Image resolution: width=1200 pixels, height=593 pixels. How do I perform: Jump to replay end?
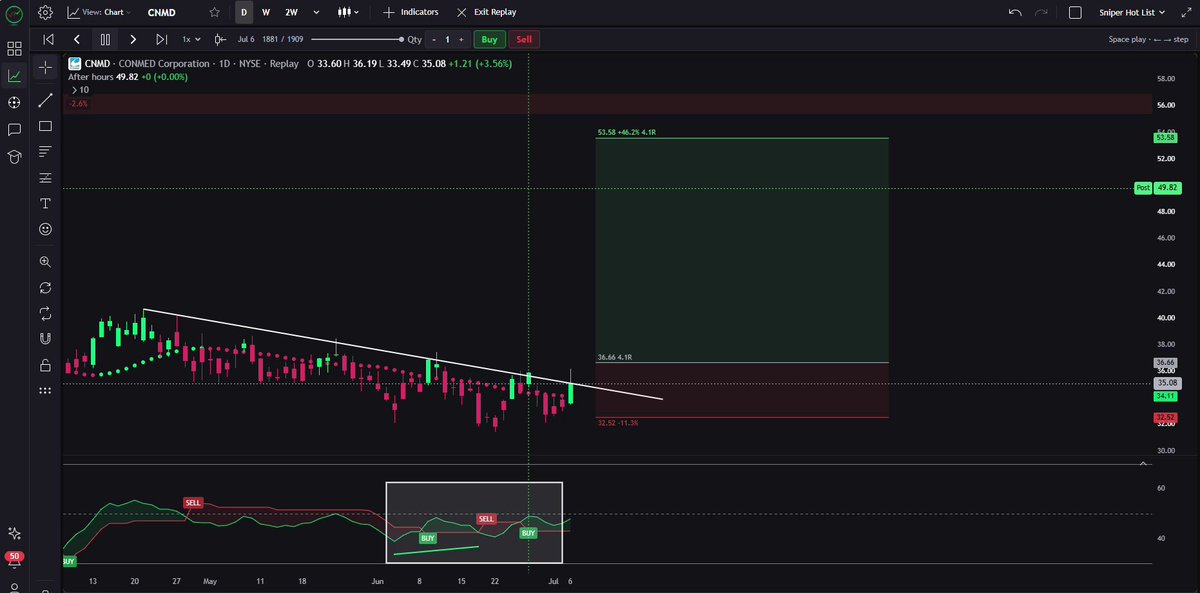click(x=161, y=39)
